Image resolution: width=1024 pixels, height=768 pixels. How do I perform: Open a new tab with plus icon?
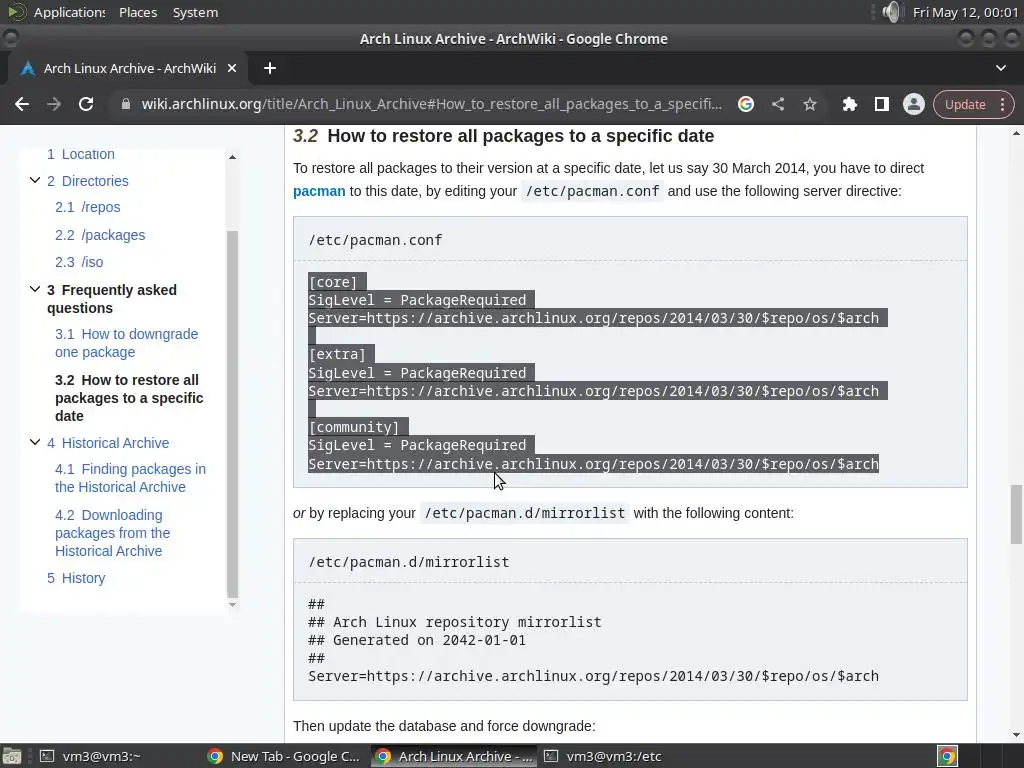[x=270, y=68]
